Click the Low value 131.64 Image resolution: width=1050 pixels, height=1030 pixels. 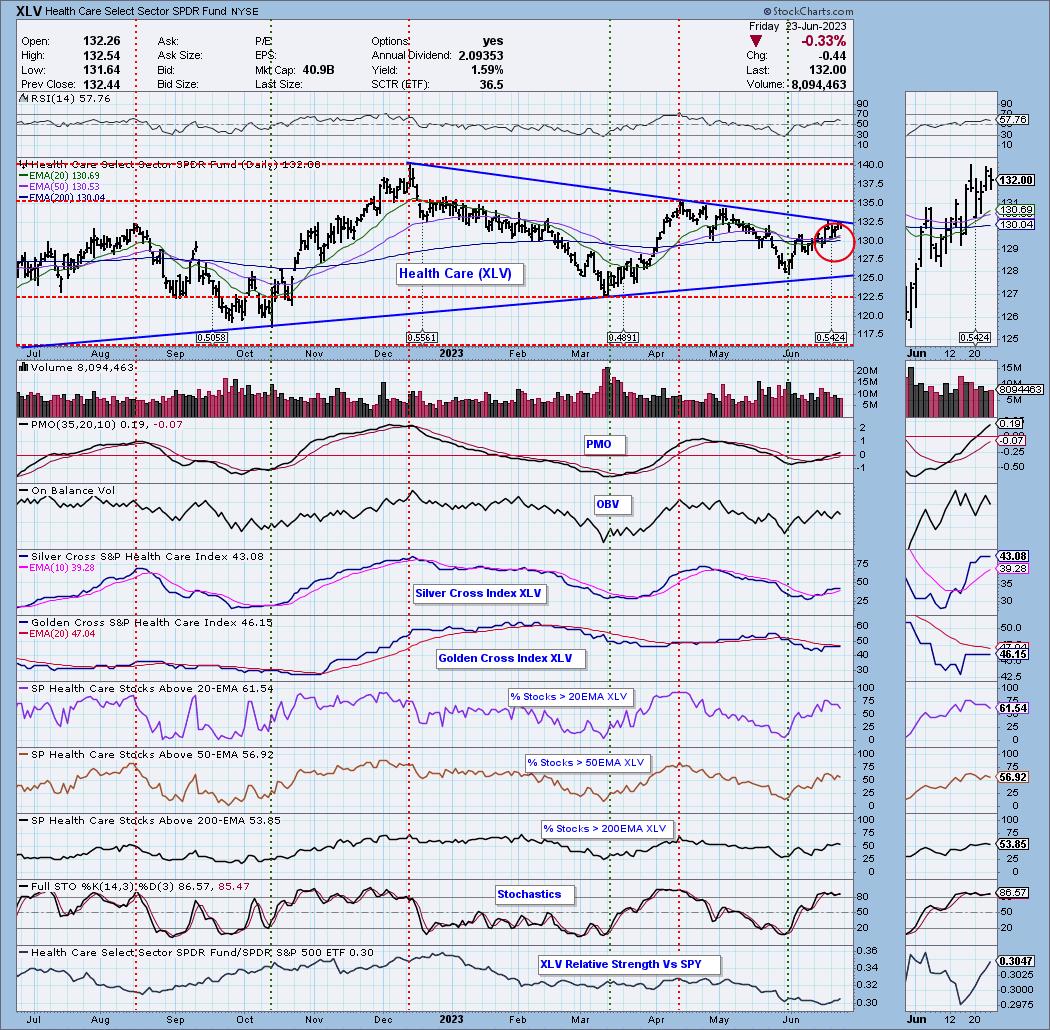click(x=102, y=70)
